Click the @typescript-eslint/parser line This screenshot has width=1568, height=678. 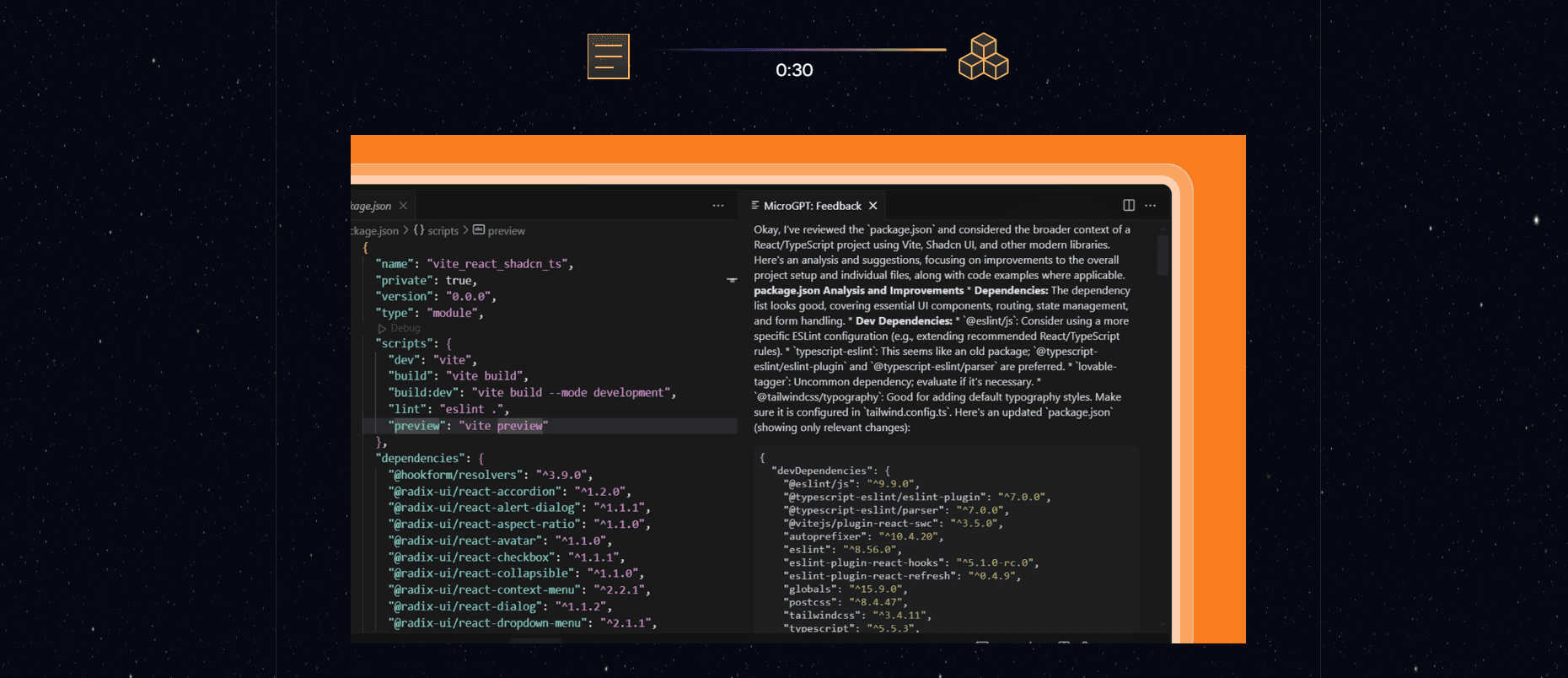[896, 510]
